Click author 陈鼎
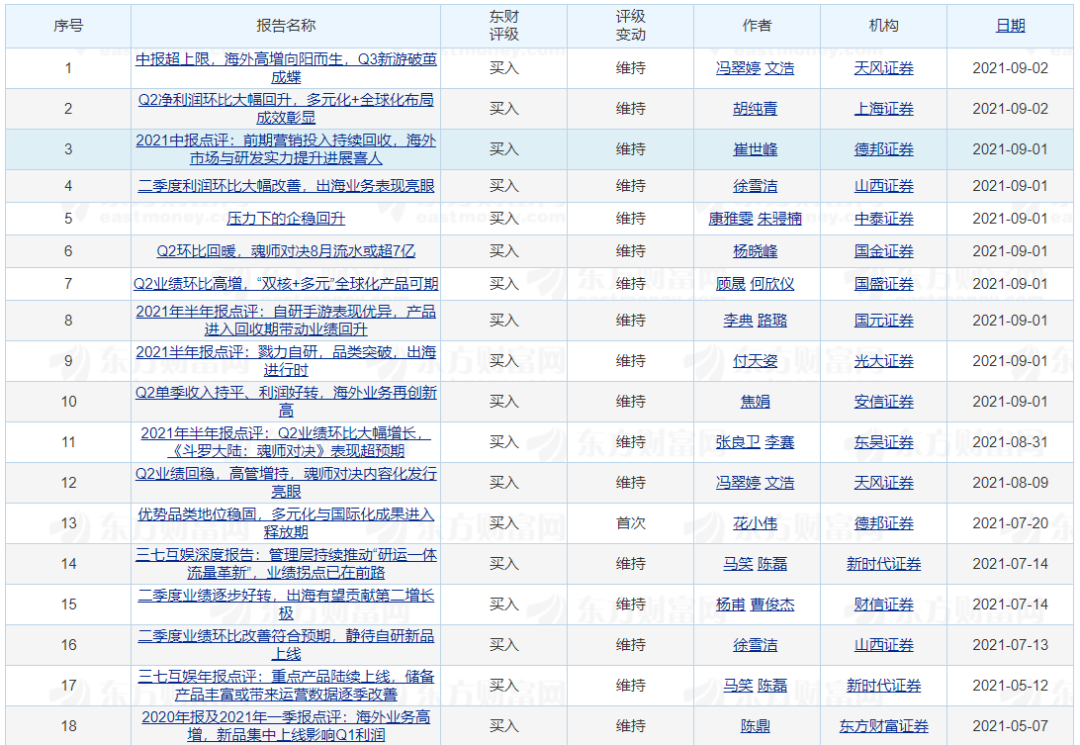The width and height of the screenshot is (1080, 745). click(755, 726)
